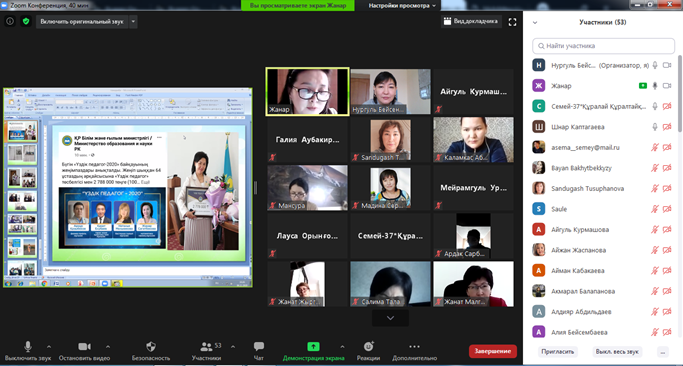Image resolution: width=683 pixels, height=366 pixels.
Task: Open the view settings dropdown
Action: [x=402, y=6]
